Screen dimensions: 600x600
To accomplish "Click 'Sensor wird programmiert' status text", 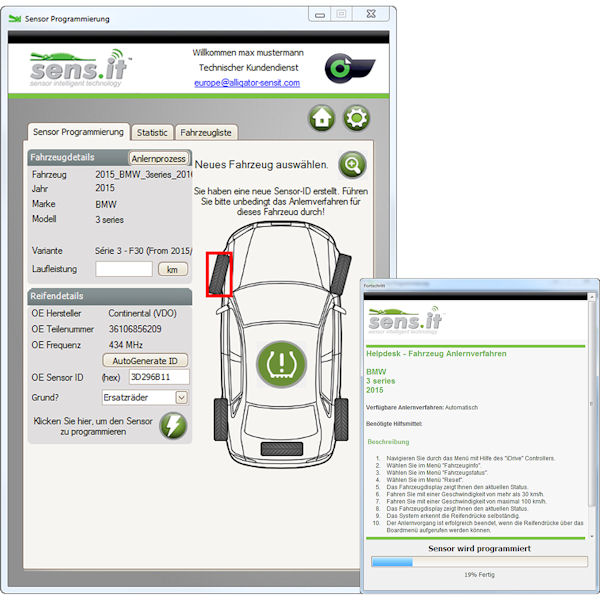I will coord(479,548).
